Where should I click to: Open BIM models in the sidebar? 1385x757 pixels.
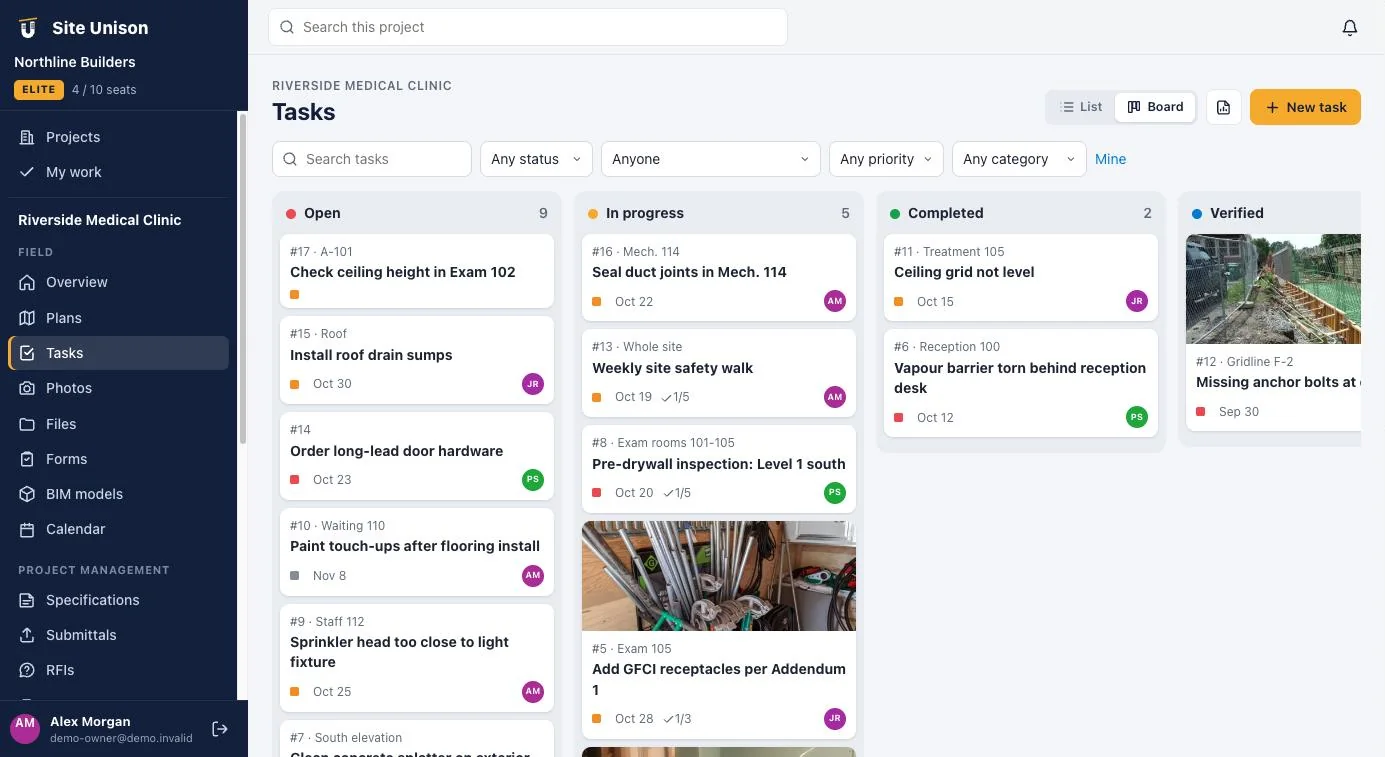tap(118, 494)
